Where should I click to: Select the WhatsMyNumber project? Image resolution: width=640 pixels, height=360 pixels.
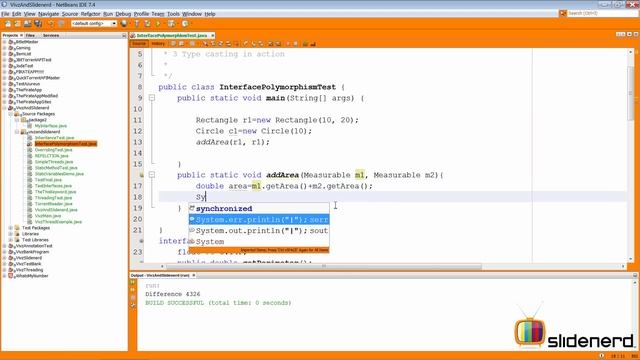pos(32,276)
